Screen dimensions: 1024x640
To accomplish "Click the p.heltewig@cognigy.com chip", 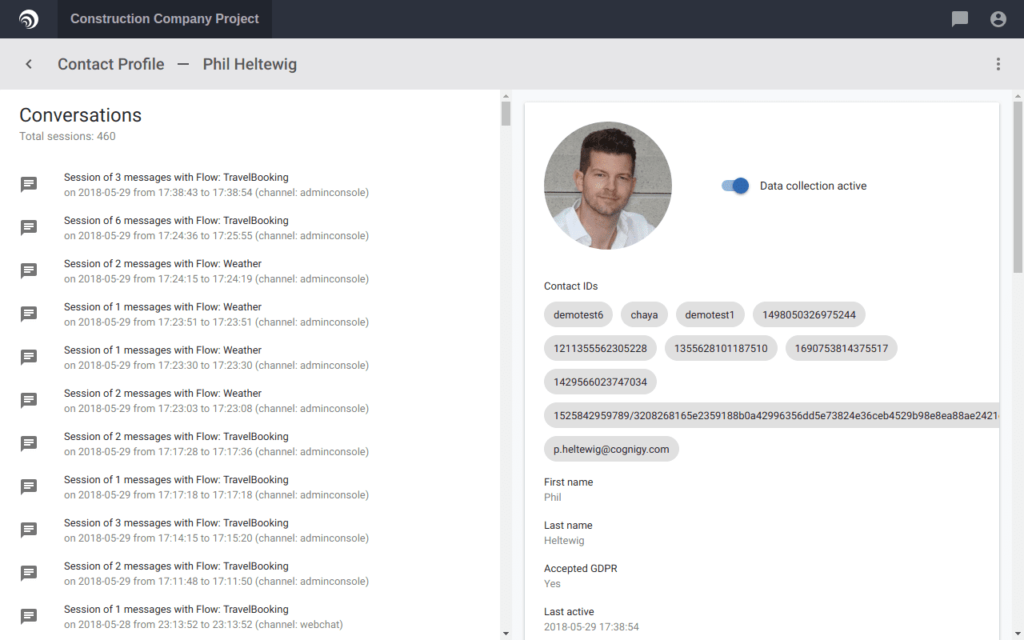I will click(611, 449).
